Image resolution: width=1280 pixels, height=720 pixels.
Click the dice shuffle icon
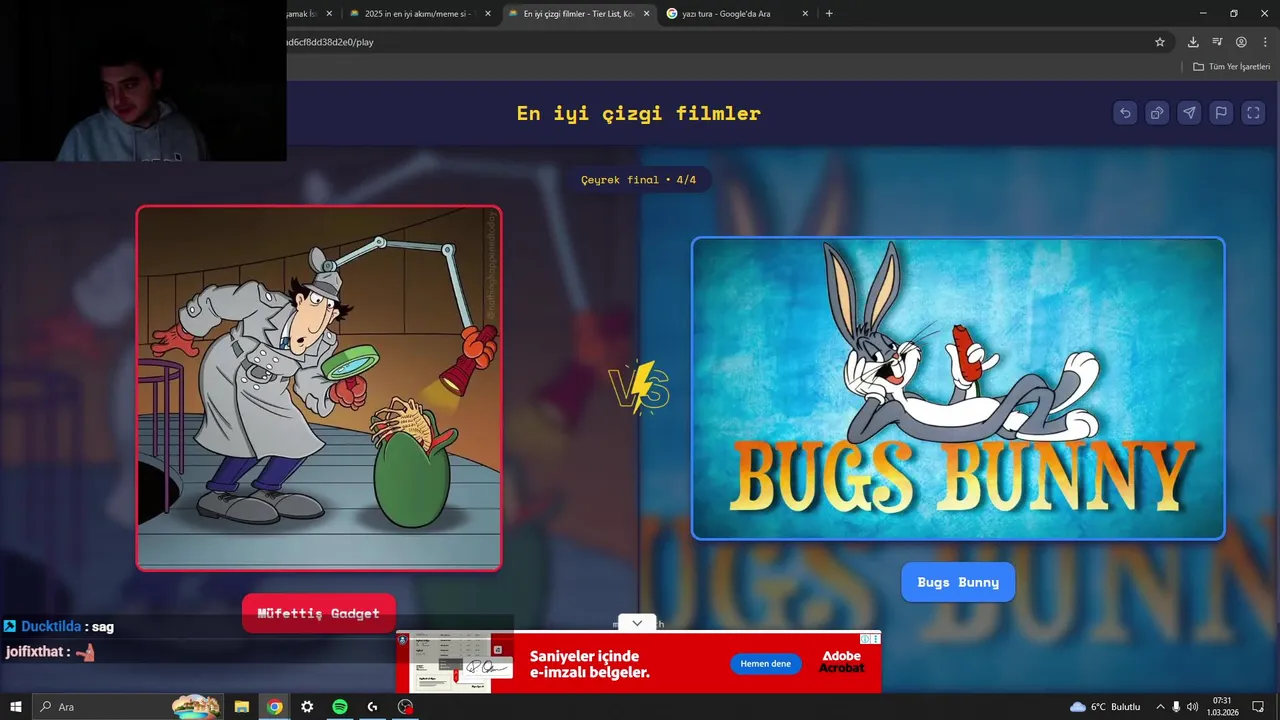pyautogui.click(x=1157, y=113)
